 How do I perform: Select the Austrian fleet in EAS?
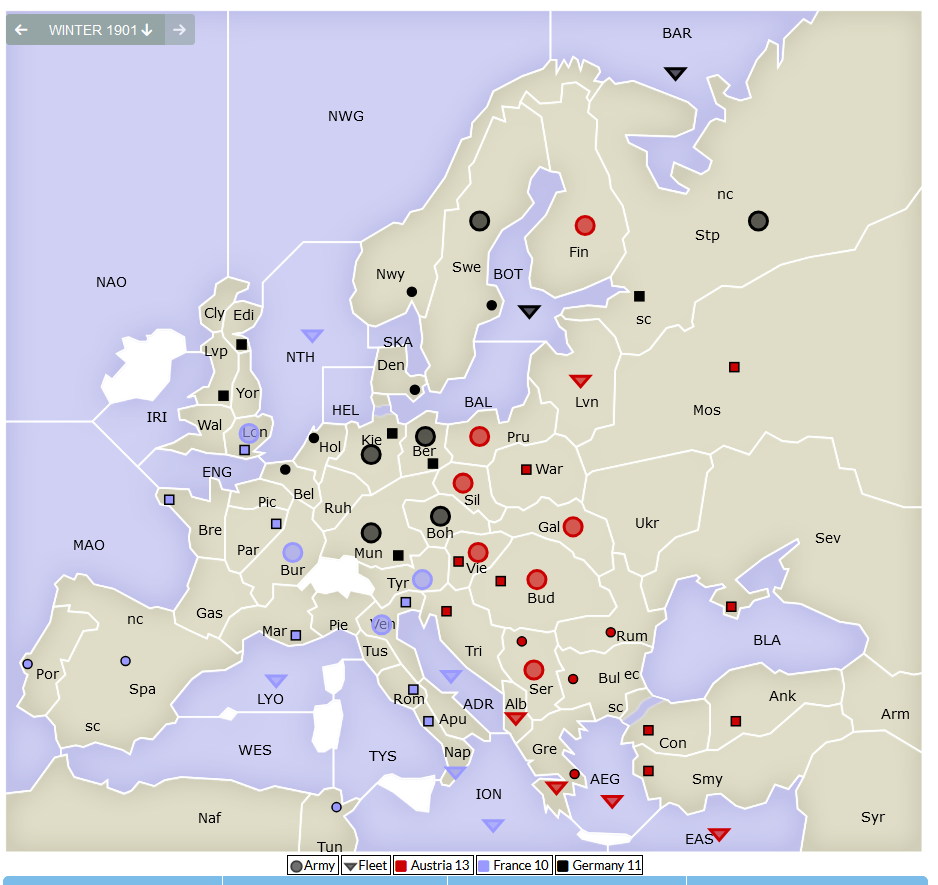[719, 834]
